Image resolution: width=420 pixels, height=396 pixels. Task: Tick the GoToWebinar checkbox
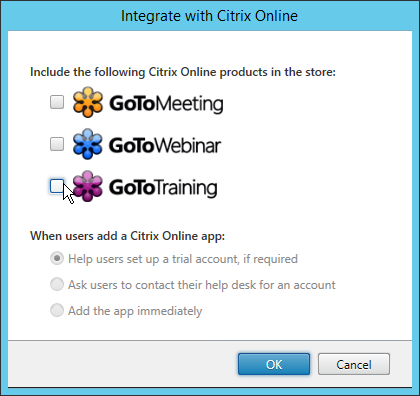[x=57, y=144]
